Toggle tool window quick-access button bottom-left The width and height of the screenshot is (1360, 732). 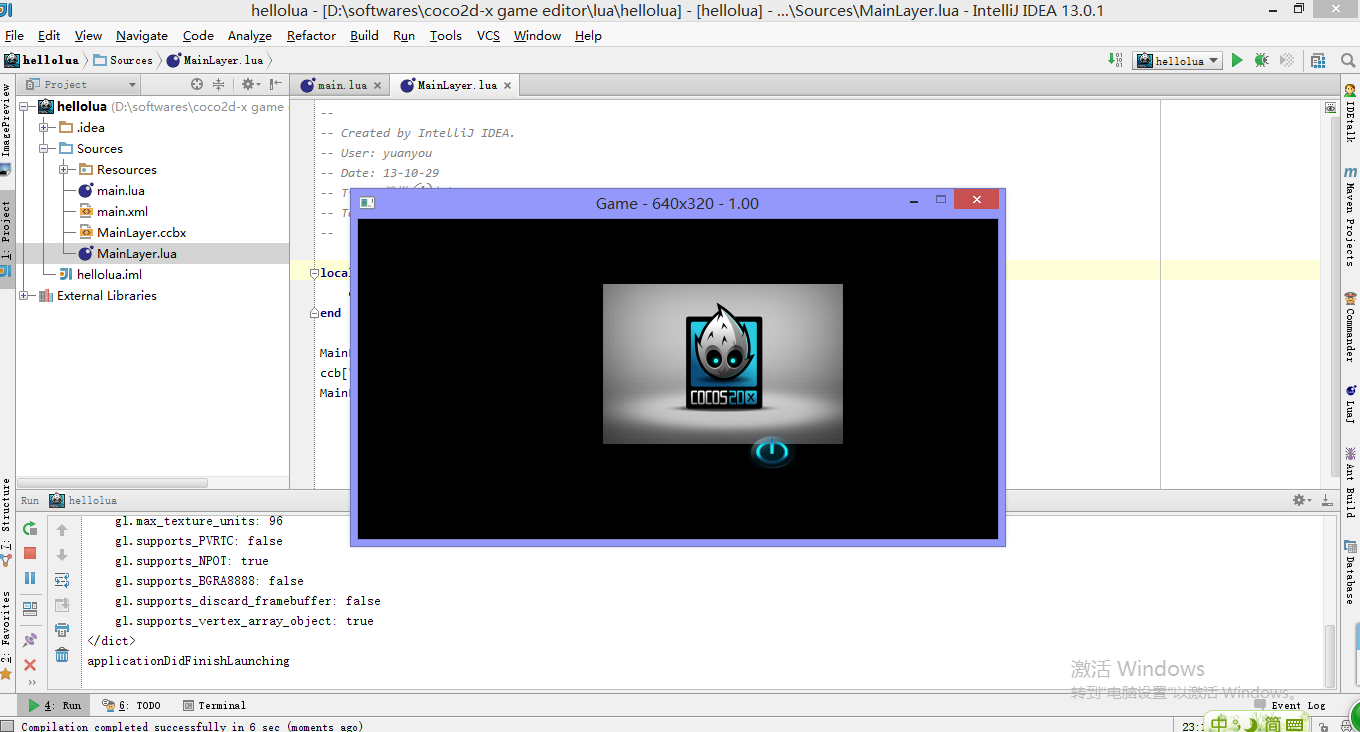7,725
